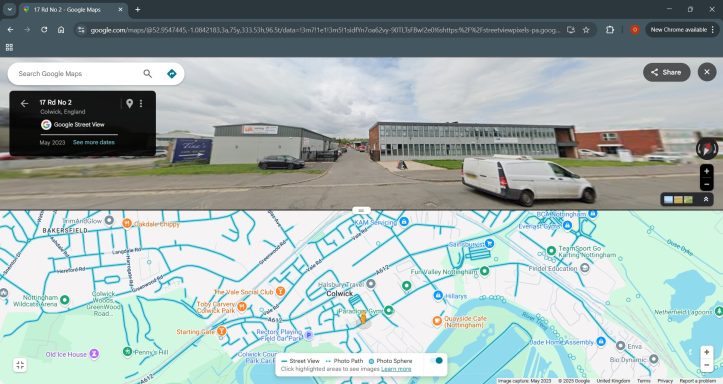This screenshot has width=723, height=384.
Task: Open directions with the blue arrow icon
Action: (x=172, y=74)
